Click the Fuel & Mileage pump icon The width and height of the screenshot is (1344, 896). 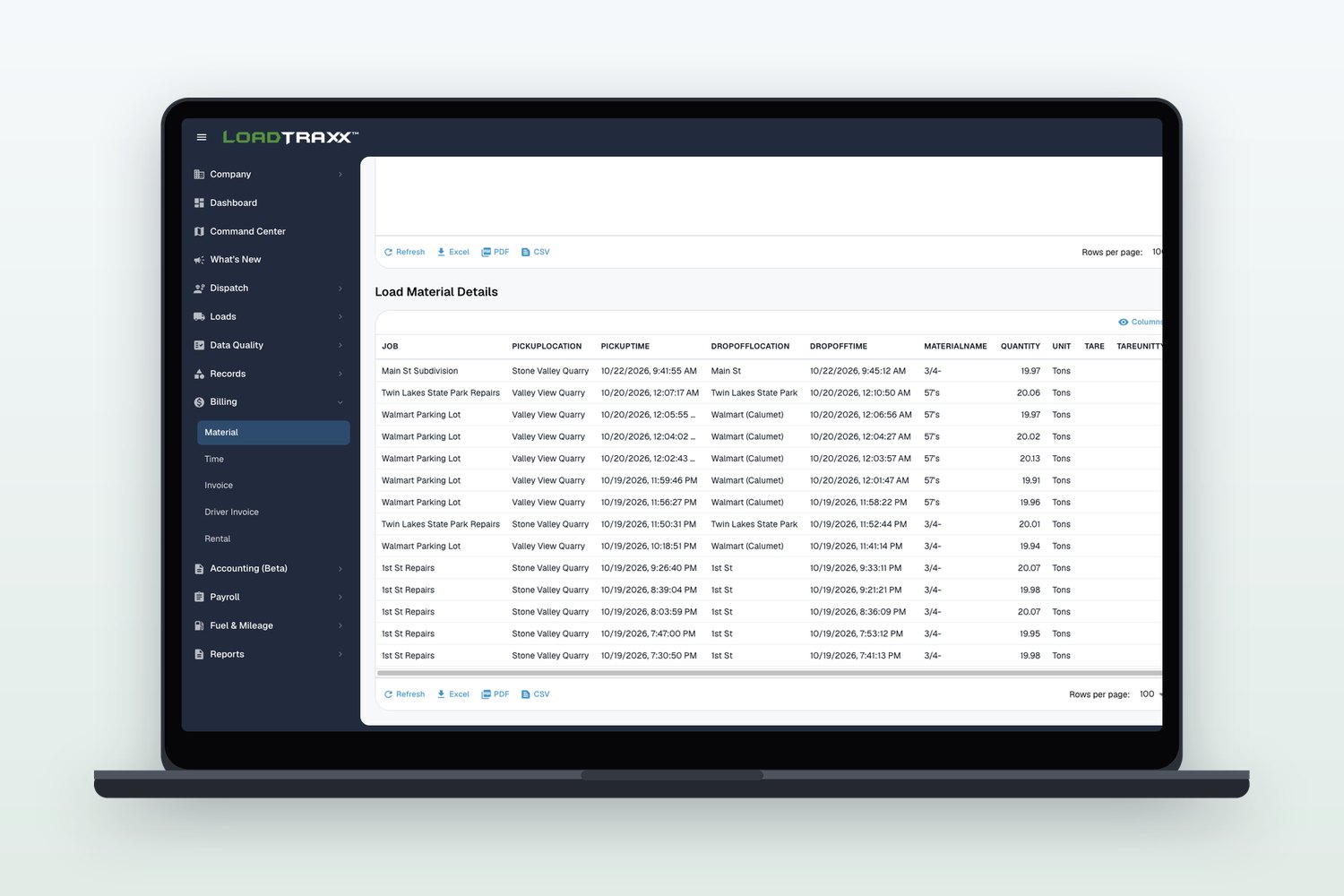pos(199,625)
